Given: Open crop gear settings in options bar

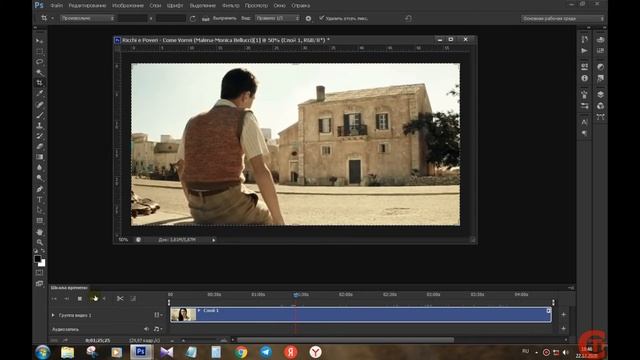Looking at the screenshot, I should point(308,18).
